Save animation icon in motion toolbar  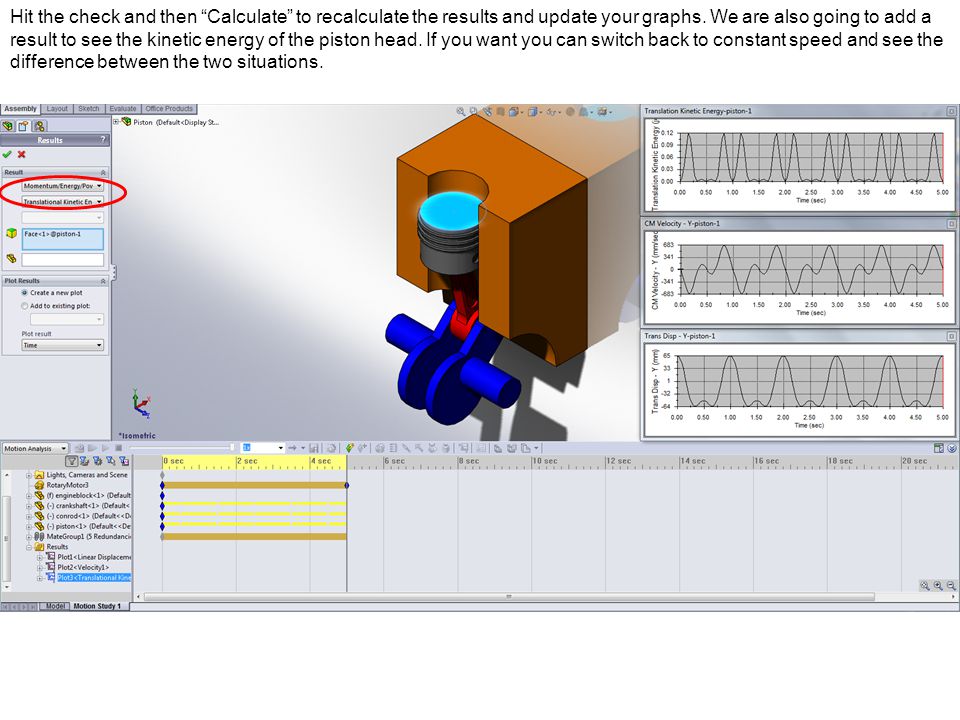(x=313, y=448)
